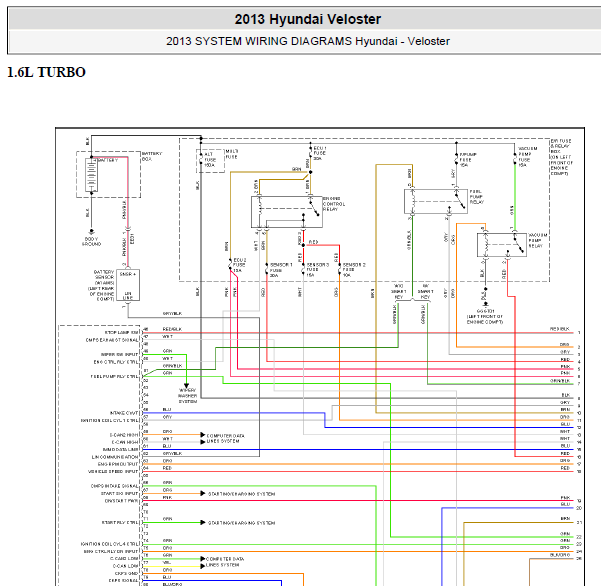
Task: Click 'COMPUTER DATA LINES SYSTEM' beside C-CAN2 LOW
Action: [x=225, y=562]
